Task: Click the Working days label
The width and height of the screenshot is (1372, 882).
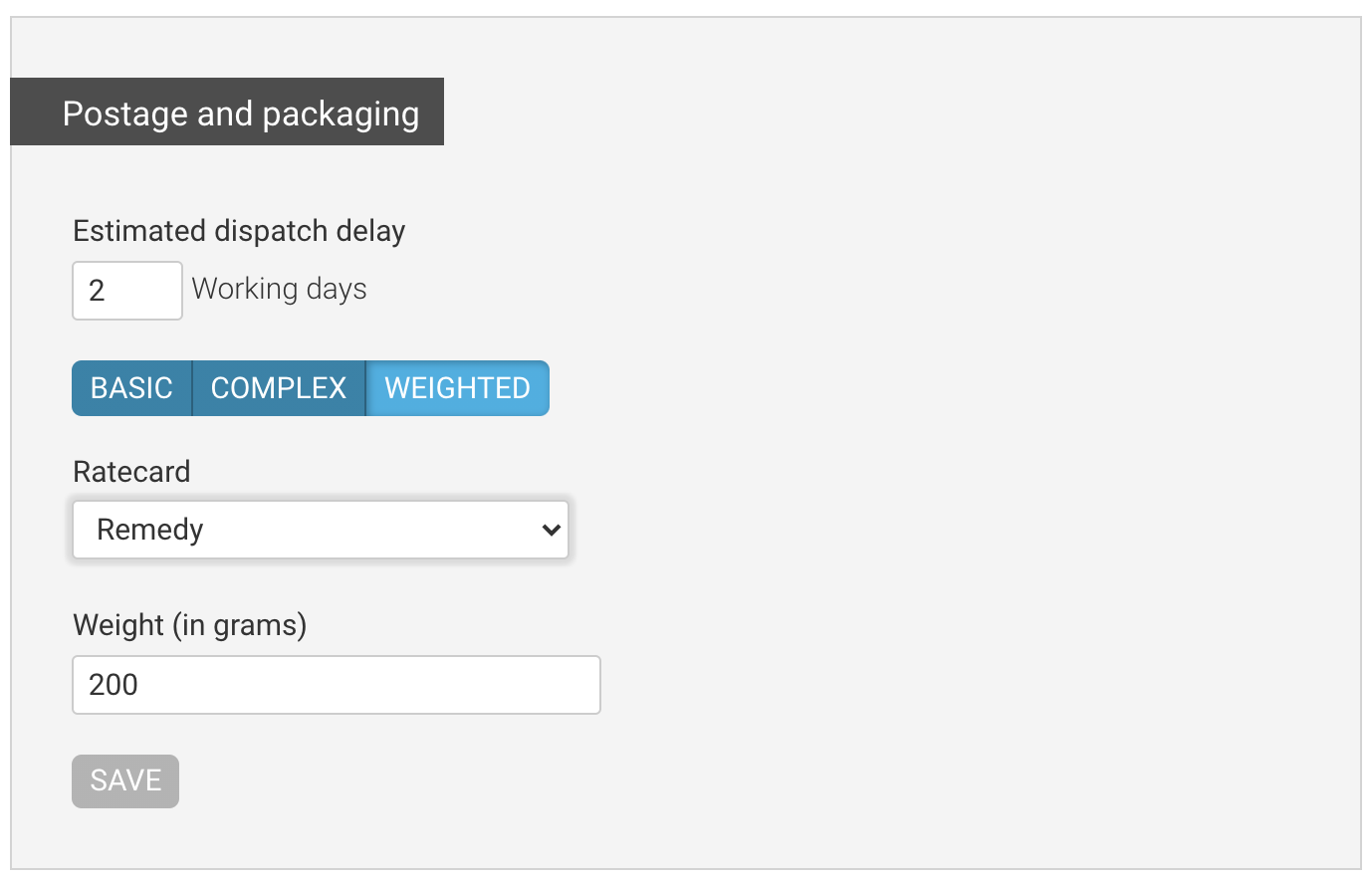Action: (279, 289)
